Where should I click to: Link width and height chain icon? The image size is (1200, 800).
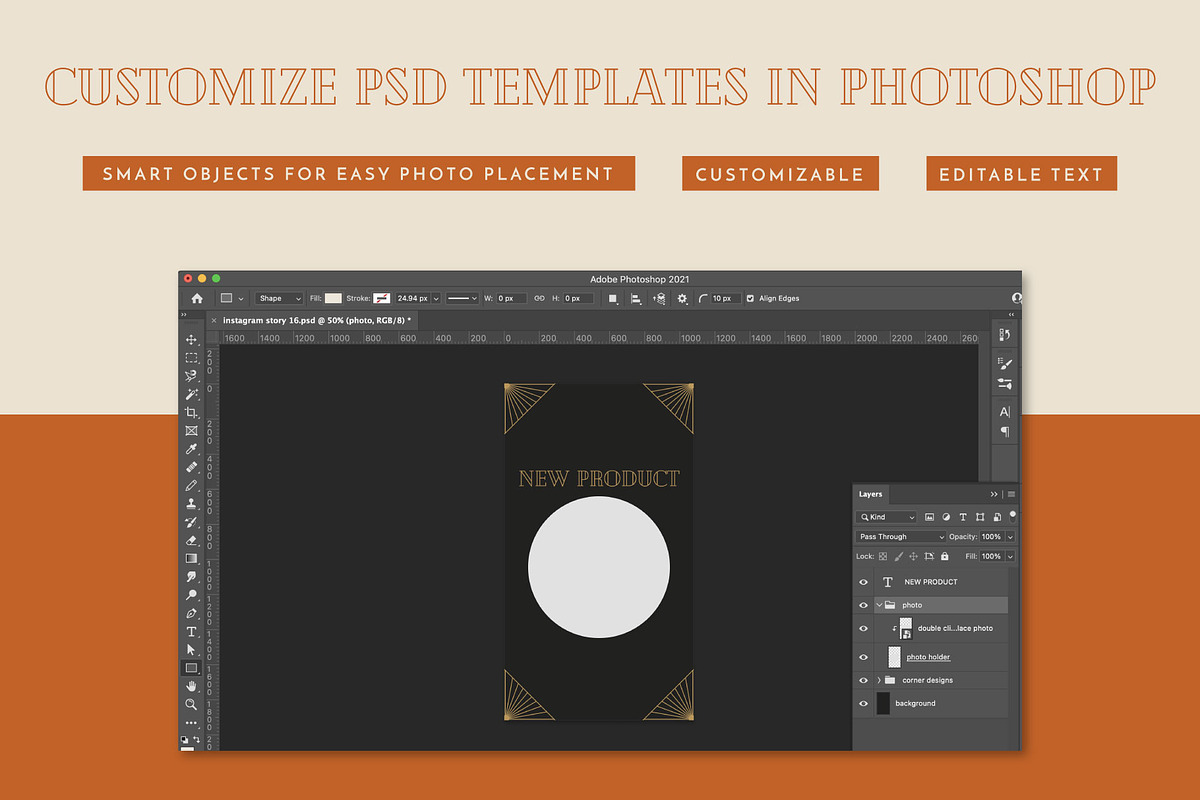point(539,298)
